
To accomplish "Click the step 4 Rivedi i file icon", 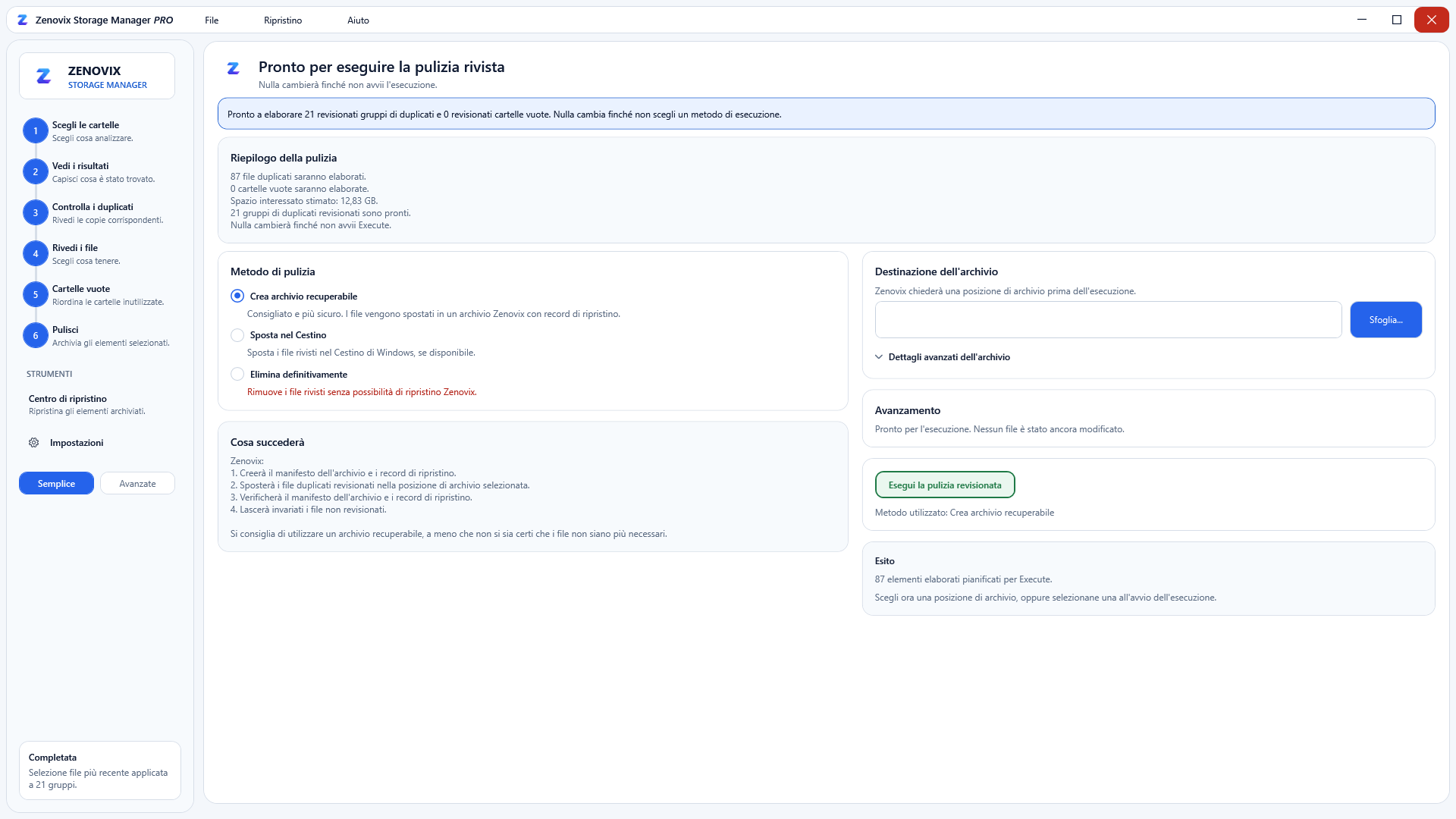I will click(x=36, y=254).
